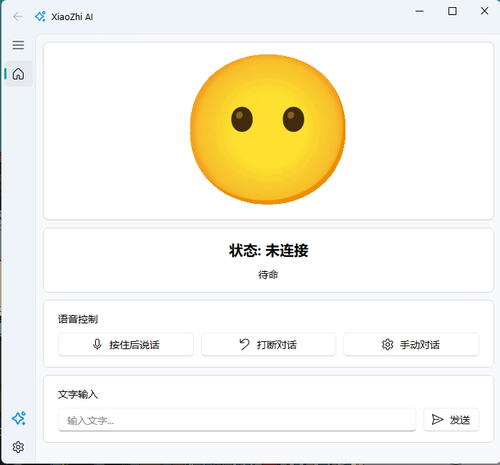The height and width of the screenshot is (465, 500).
Task: Click the yellow emoji face image
Action: coord(268,129)
